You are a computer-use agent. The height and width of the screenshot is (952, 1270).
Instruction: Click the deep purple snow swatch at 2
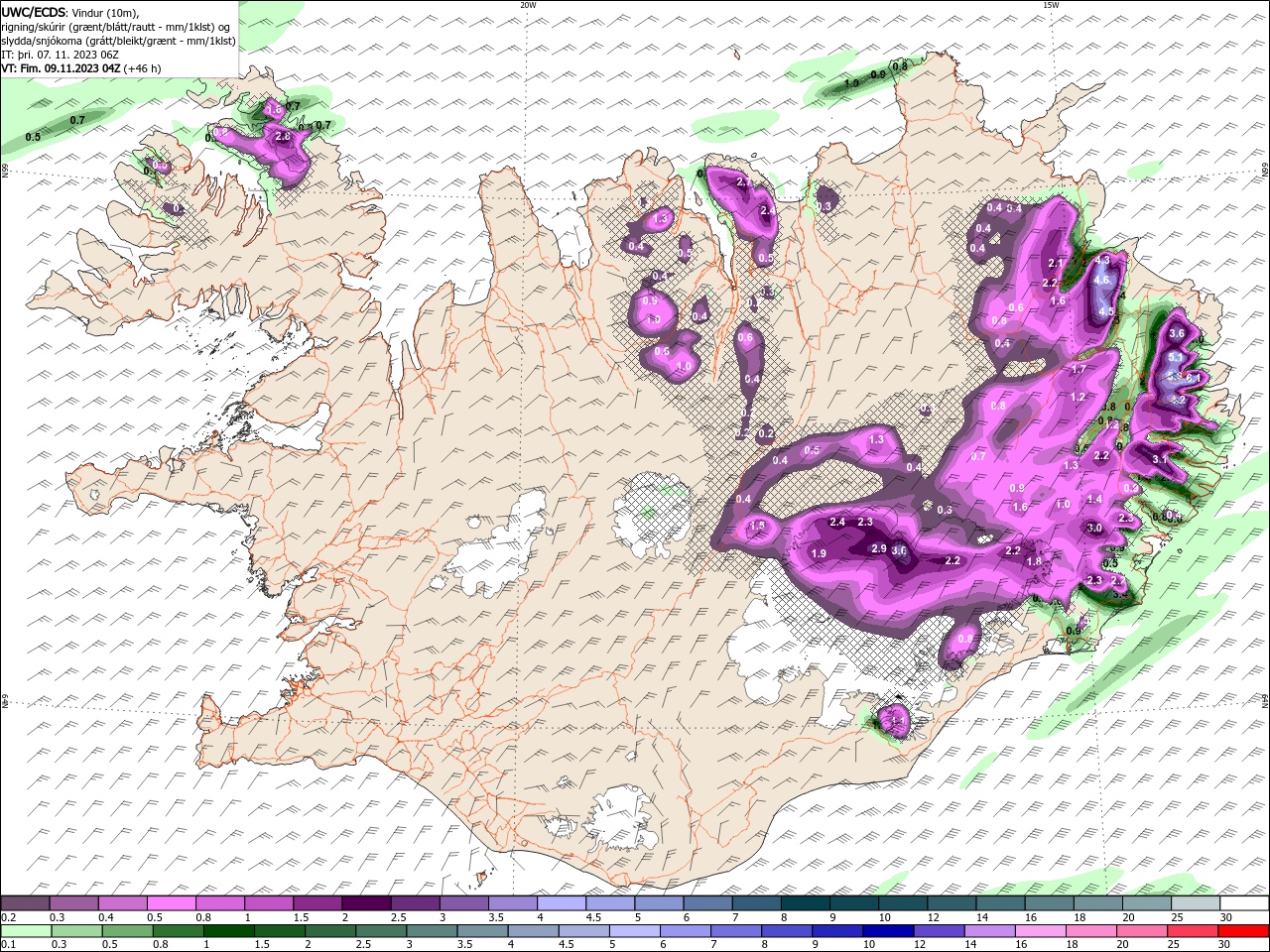(366, 903)
